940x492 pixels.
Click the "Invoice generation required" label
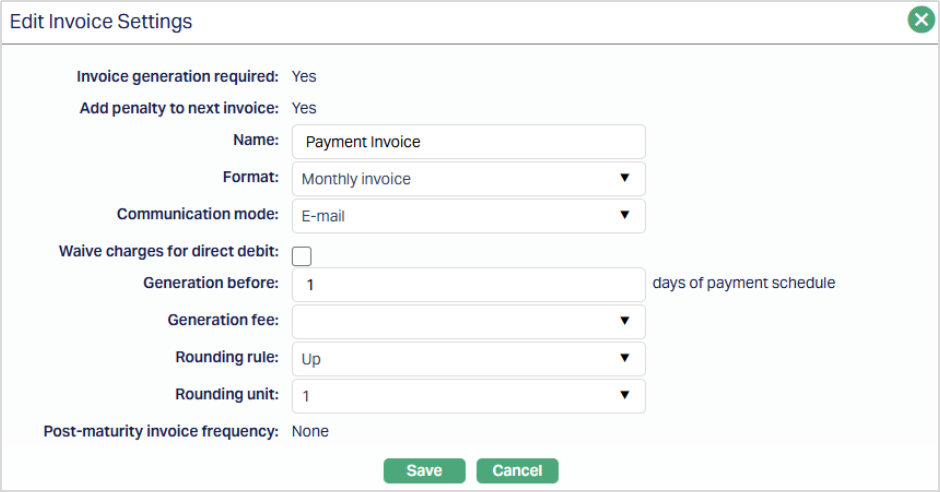tap(178, 76)
